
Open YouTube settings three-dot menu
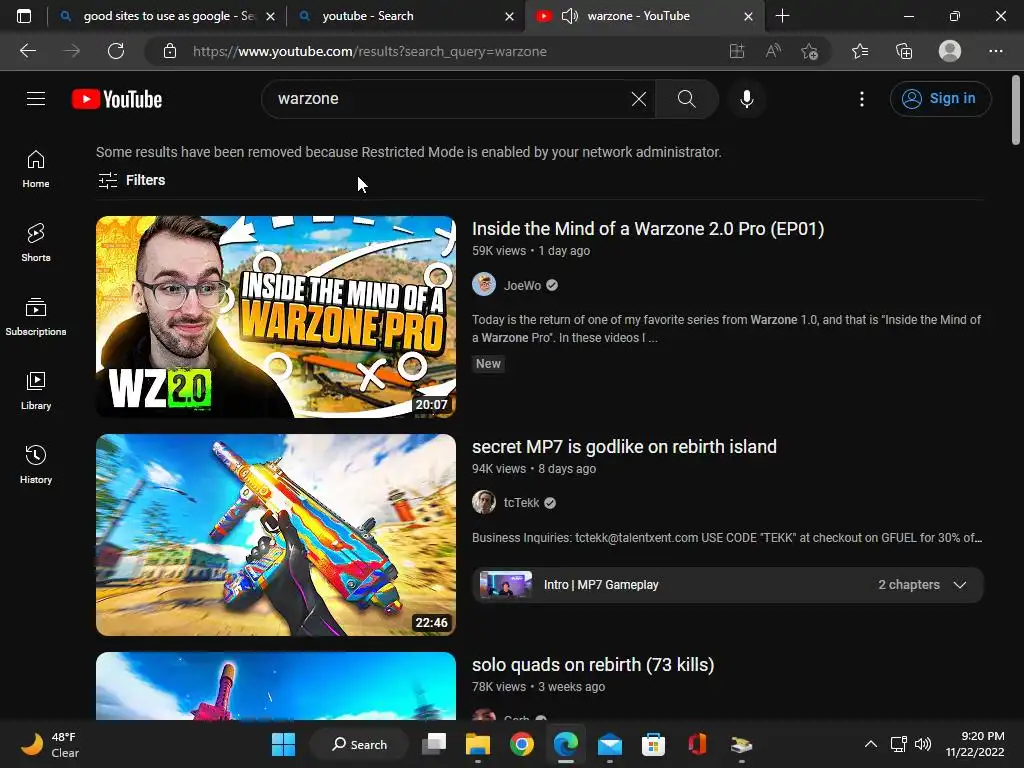[862, 99]
